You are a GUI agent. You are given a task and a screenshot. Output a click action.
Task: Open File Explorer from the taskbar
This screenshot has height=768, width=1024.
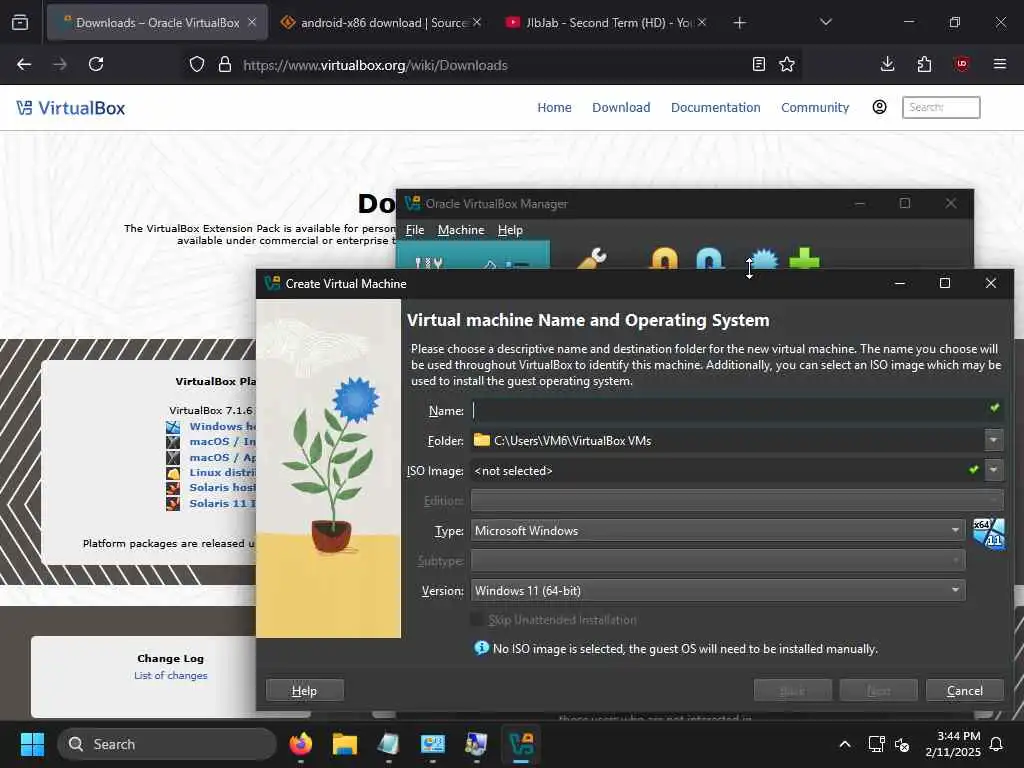click(x=344, y=744)
